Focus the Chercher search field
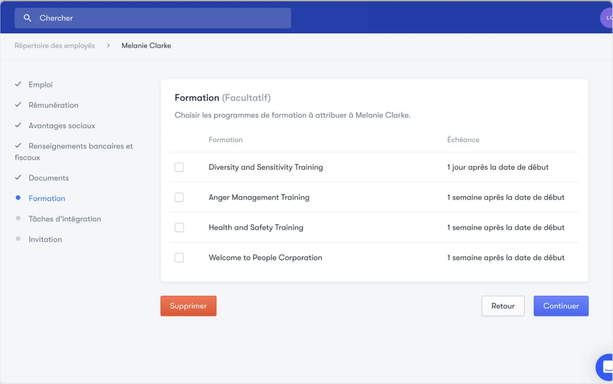The image size is (613, 384). click(x=153, y=18)
